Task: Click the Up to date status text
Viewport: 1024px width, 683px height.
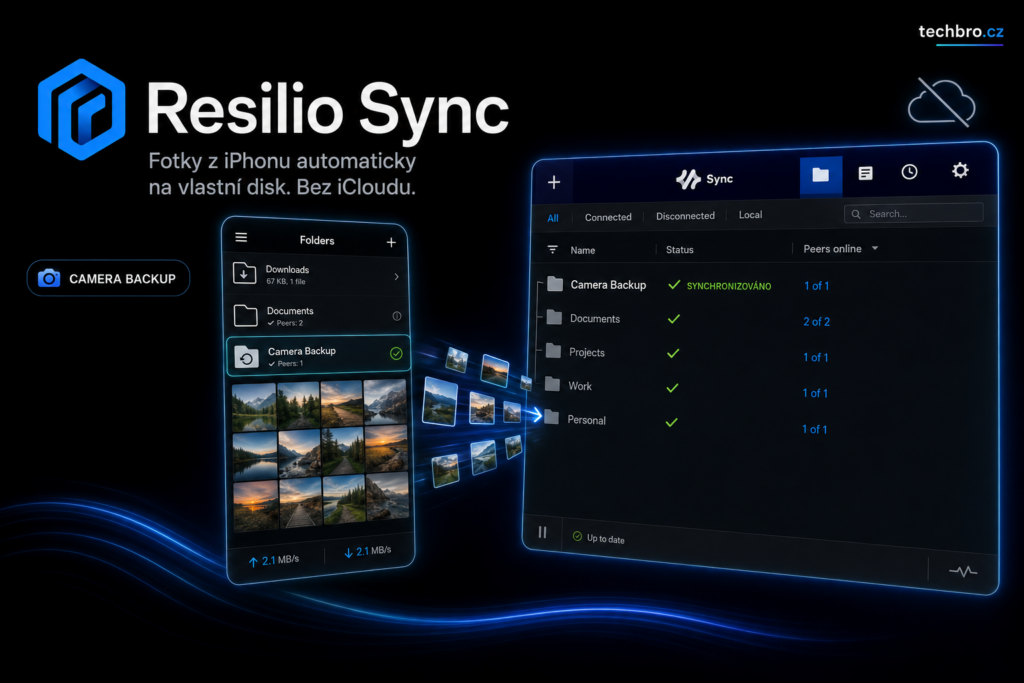Action: click(x=605, y=539)
